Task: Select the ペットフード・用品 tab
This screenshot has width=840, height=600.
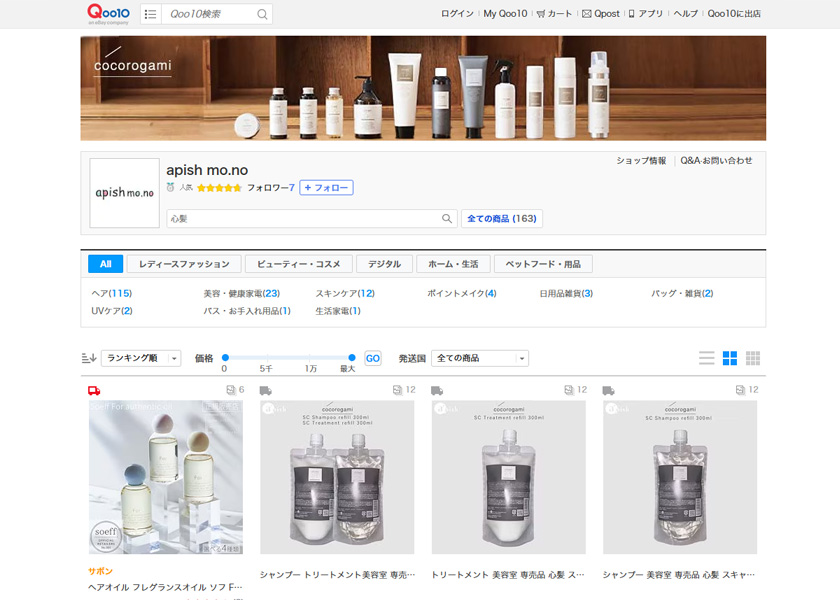Action: [x=543, y=264]
